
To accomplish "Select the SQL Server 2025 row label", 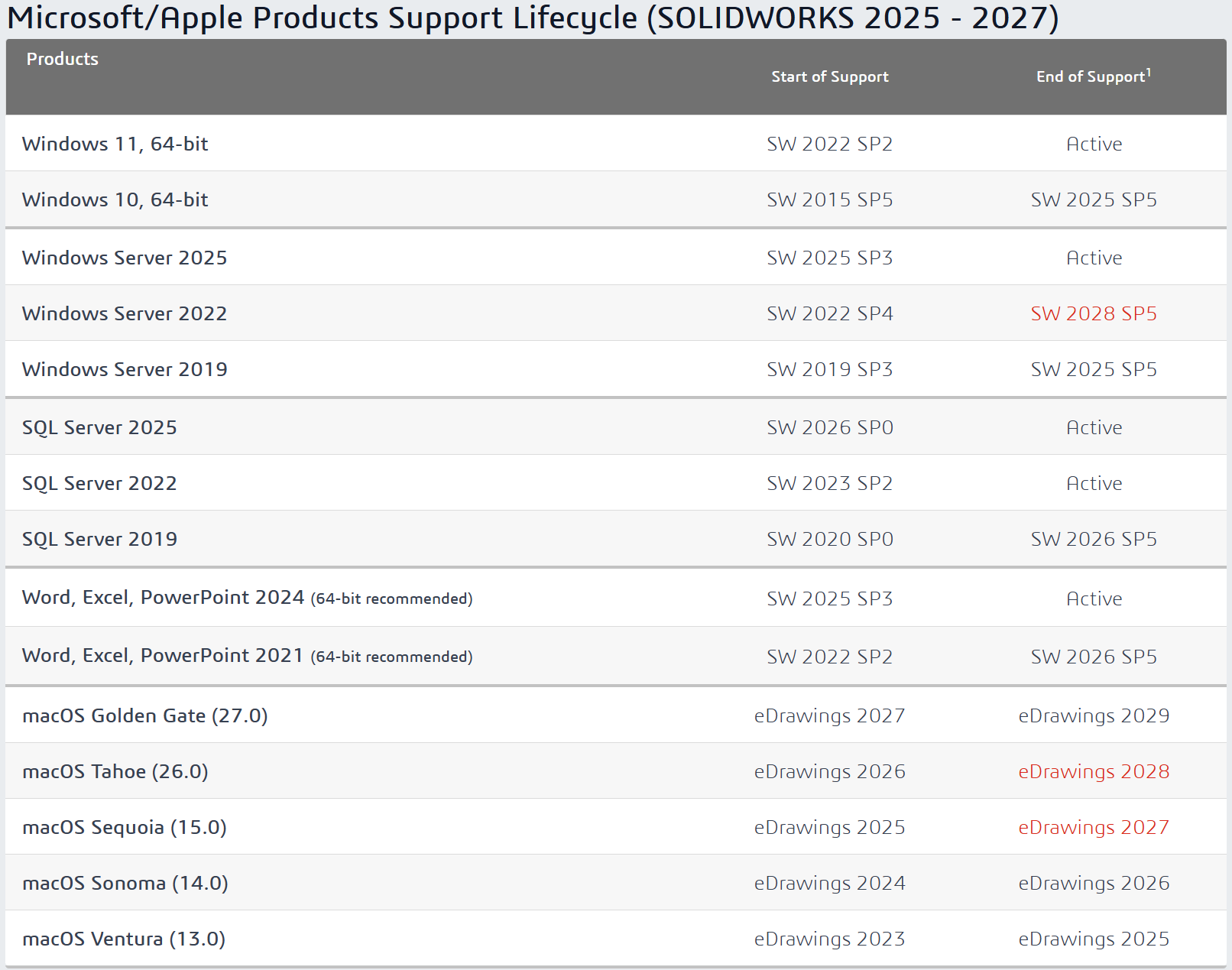I will point(99,427).
